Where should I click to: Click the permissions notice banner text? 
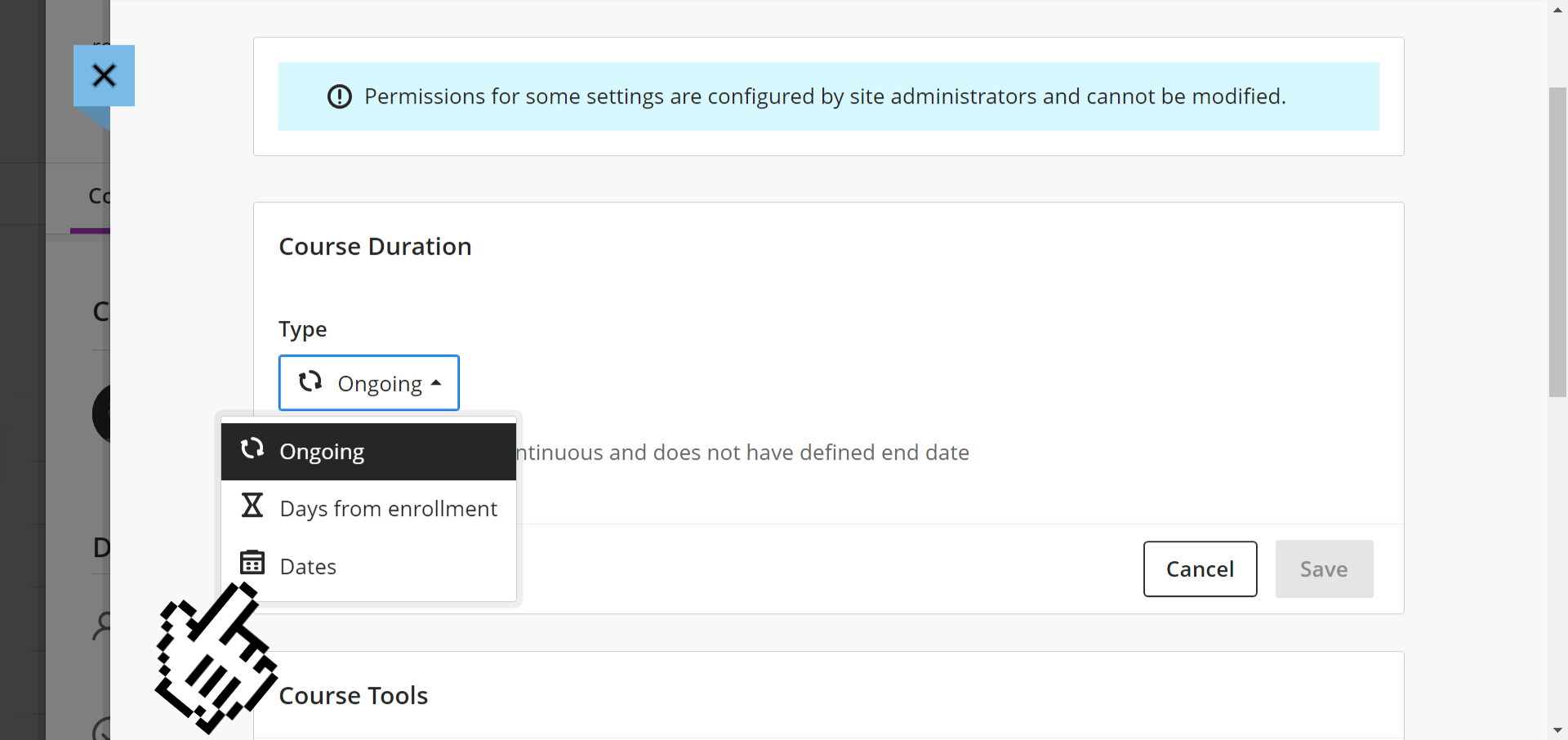click(825, 96)
